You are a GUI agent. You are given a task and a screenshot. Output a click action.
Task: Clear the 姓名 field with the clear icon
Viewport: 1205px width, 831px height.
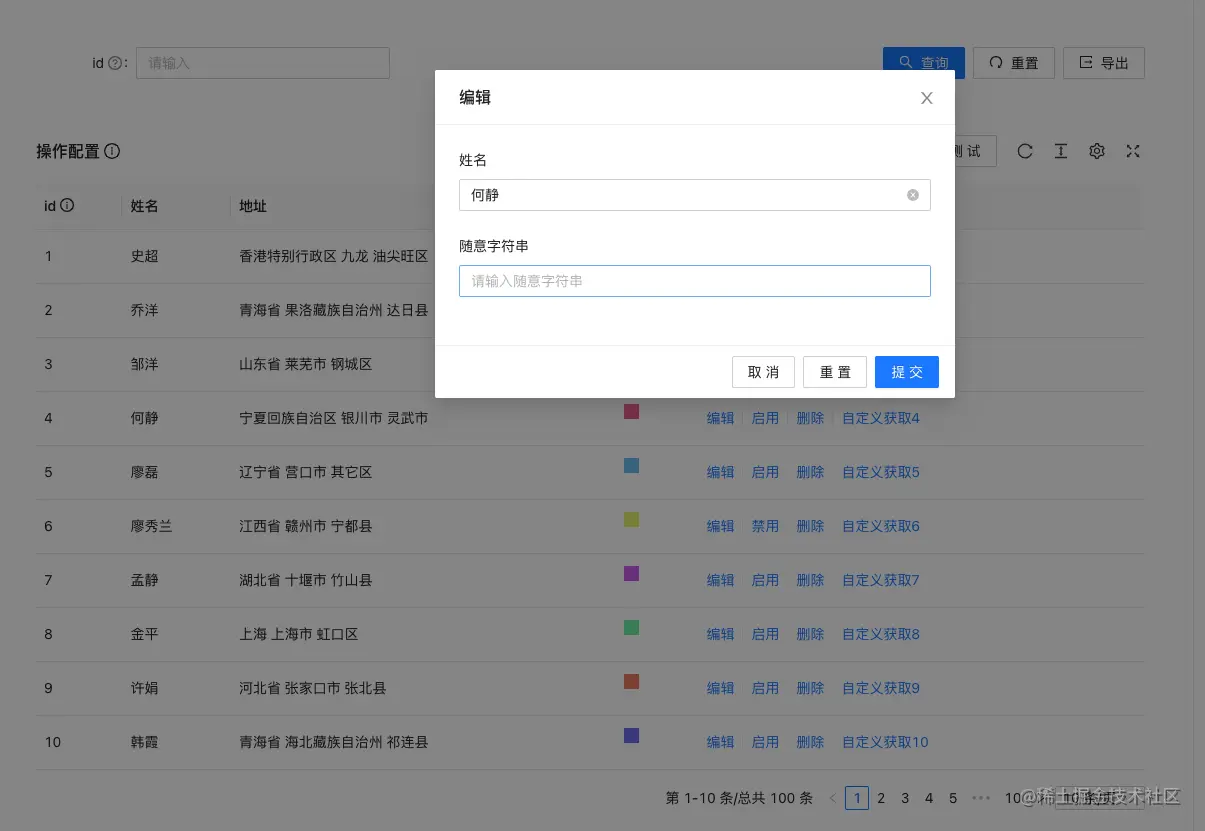point(913,195)
